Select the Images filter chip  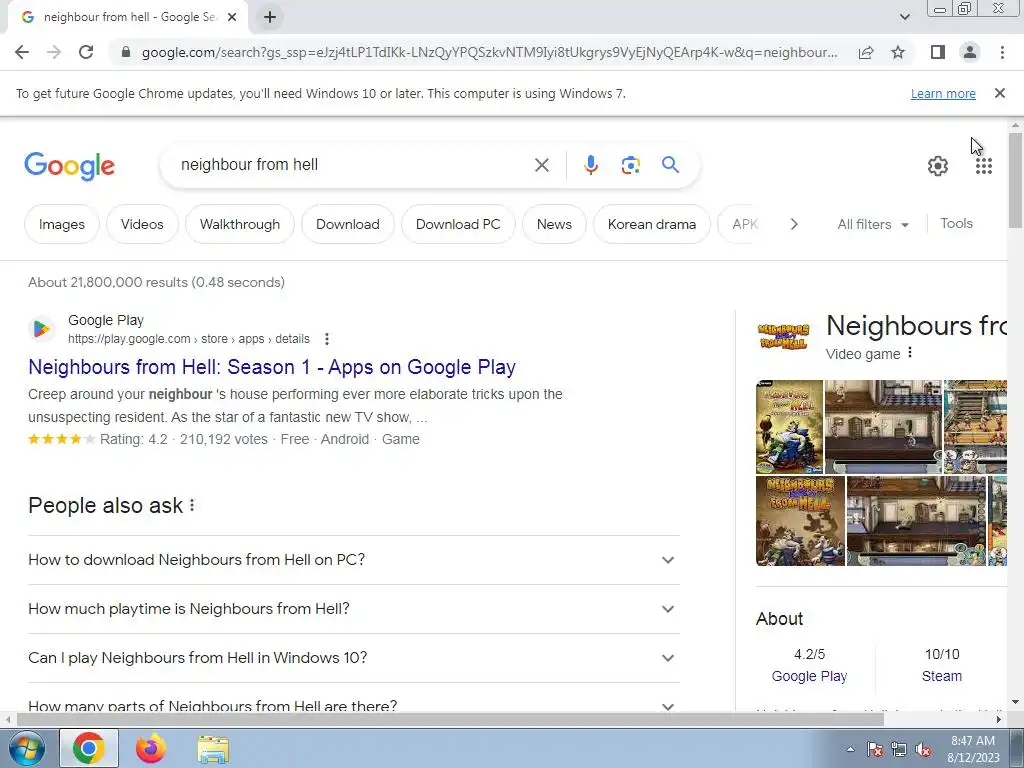point(62,224)
